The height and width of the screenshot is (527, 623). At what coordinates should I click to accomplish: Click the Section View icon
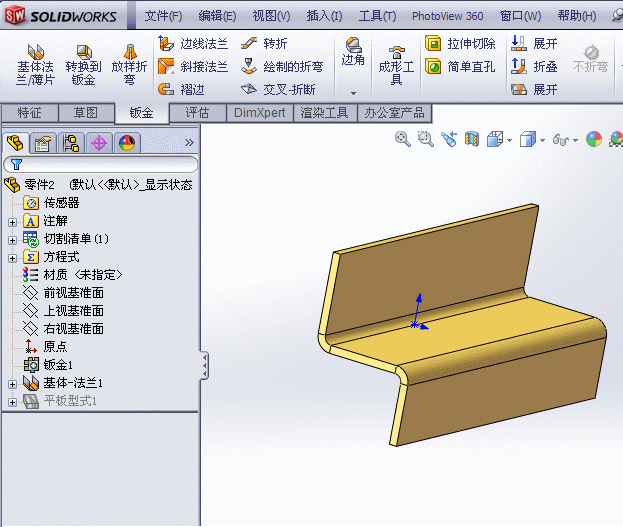472,140
